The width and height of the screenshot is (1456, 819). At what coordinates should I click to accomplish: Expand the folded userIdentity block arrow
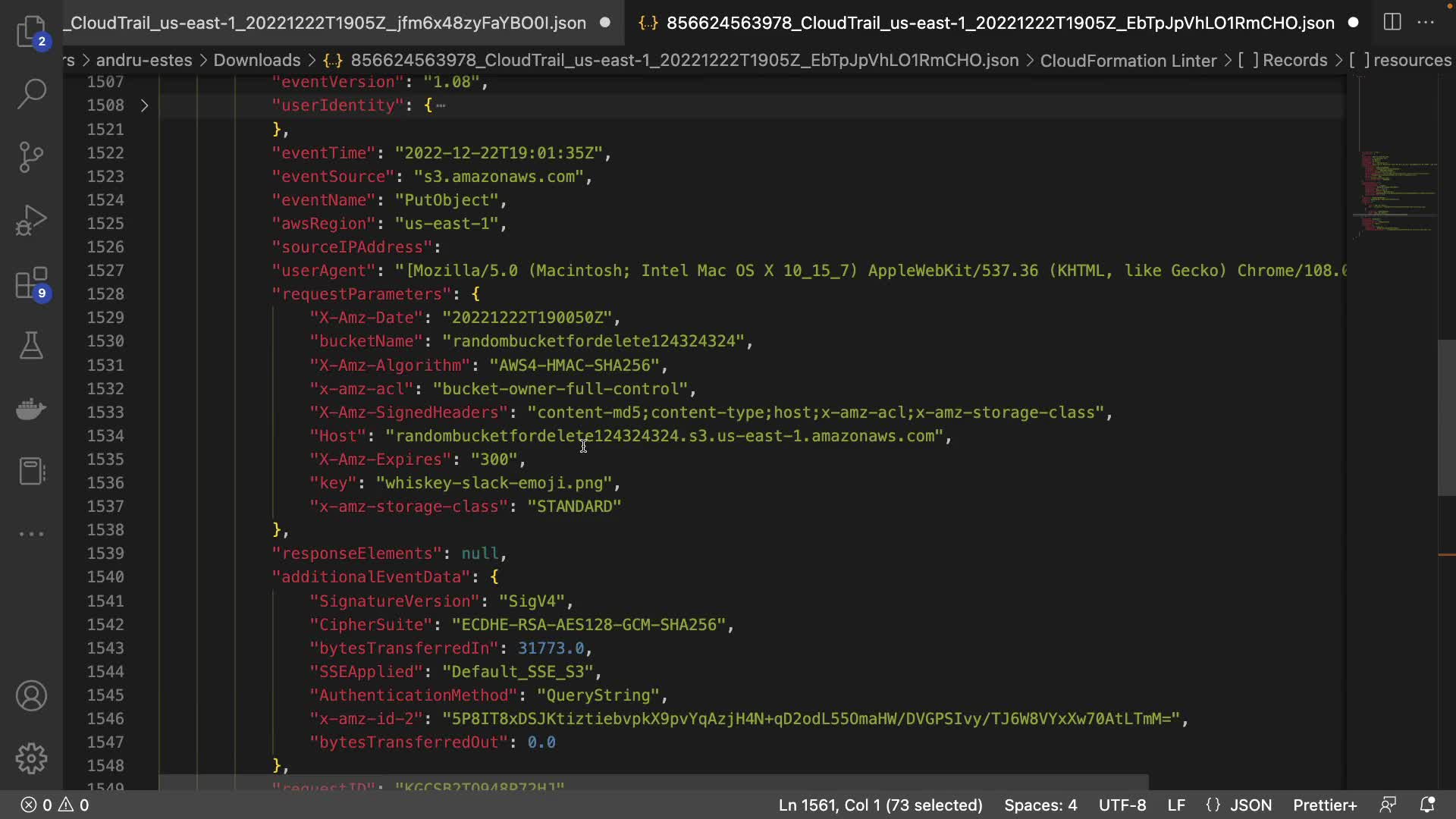coord(144,105)
